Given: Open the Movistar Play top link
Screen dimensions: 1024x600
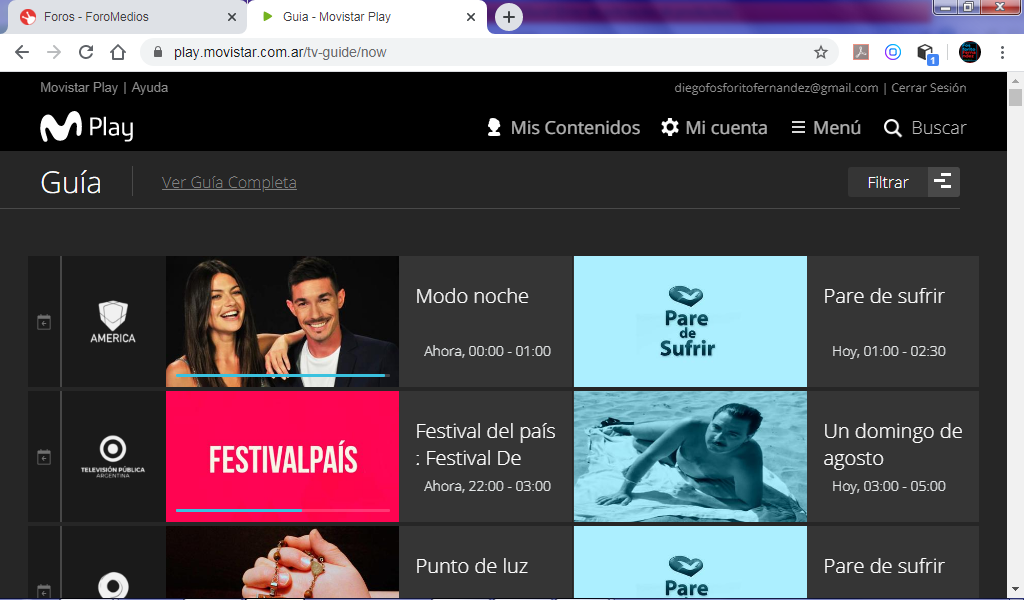Looking at the screenshot, I should (x=79, y=87).
